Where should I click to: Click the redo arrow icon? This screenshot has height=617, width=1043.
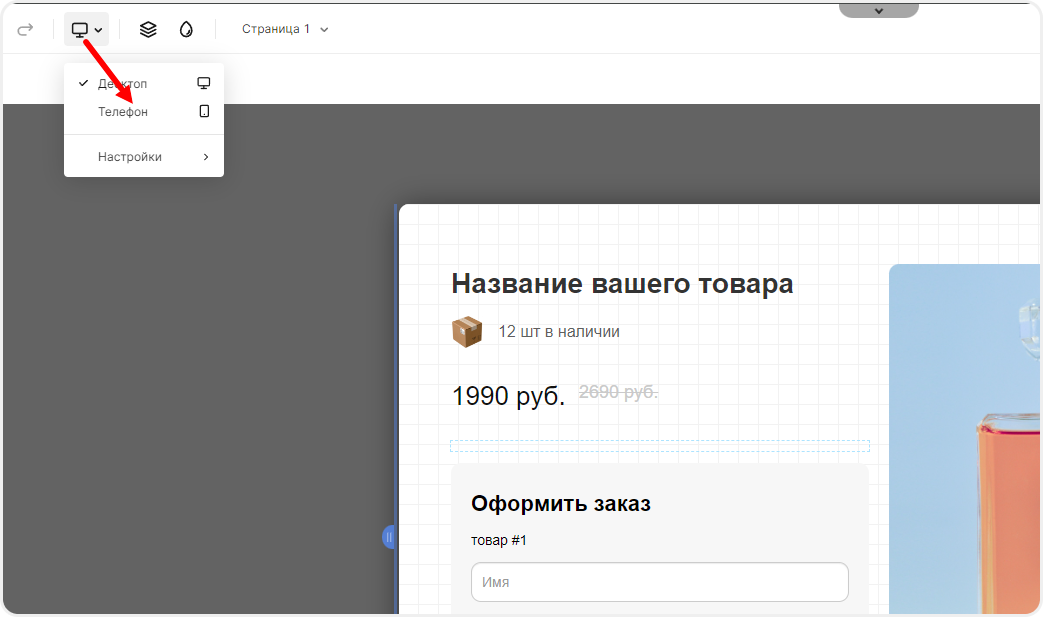pos(25,29)
